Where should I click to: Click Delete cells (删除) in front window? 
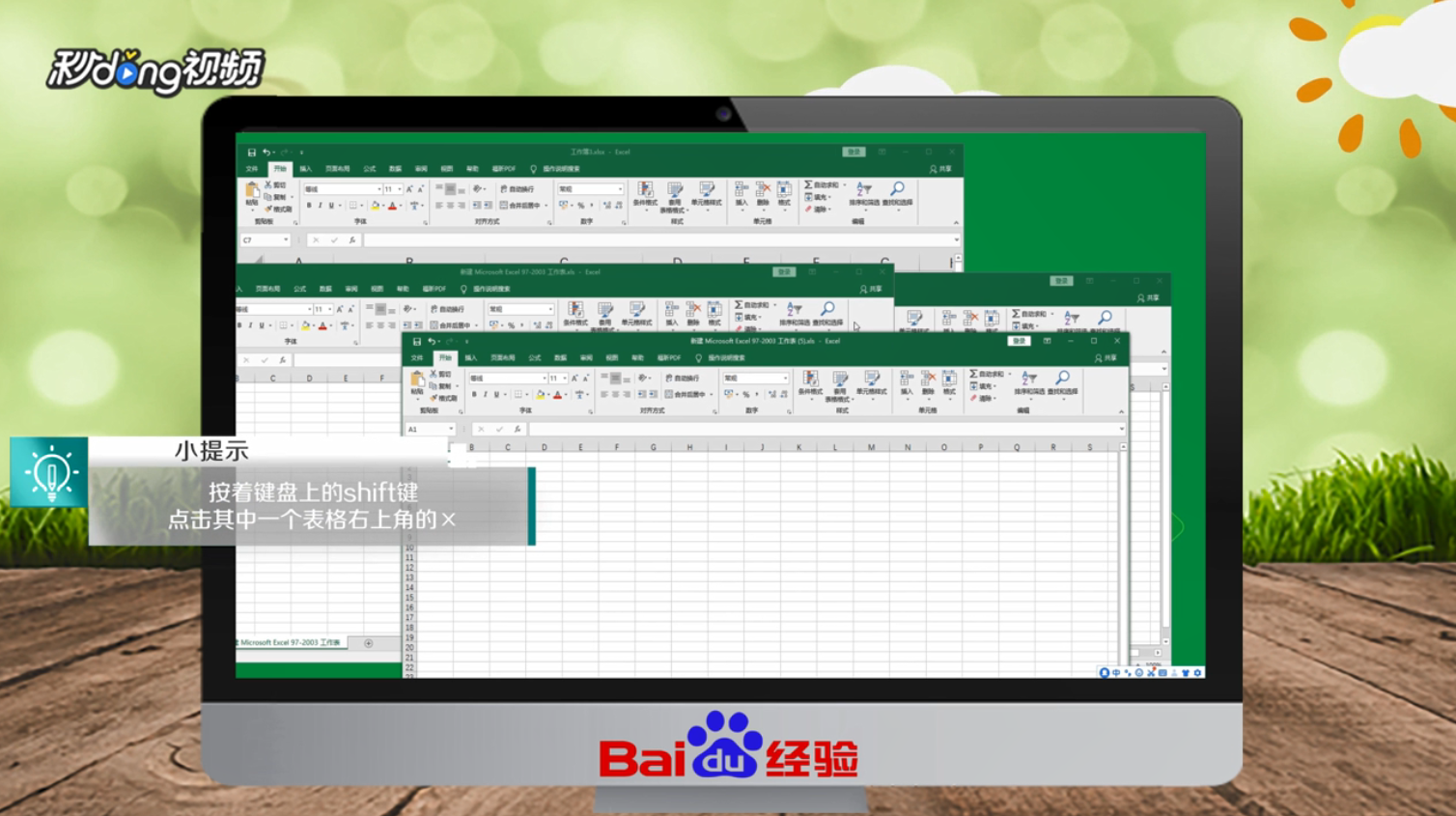click(x=928, y=383)
